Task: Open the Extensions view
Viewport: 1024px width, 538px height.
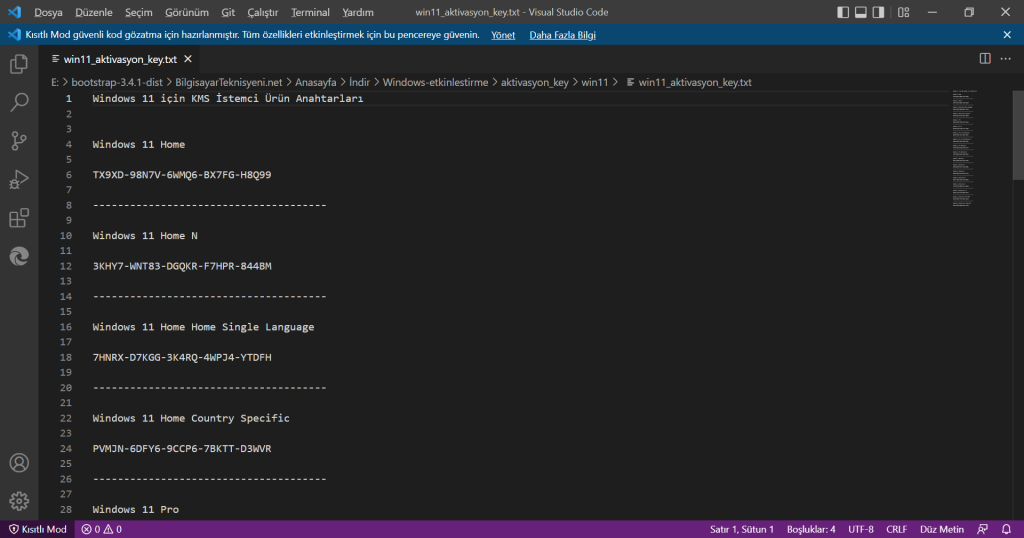Action: [19, 217]
